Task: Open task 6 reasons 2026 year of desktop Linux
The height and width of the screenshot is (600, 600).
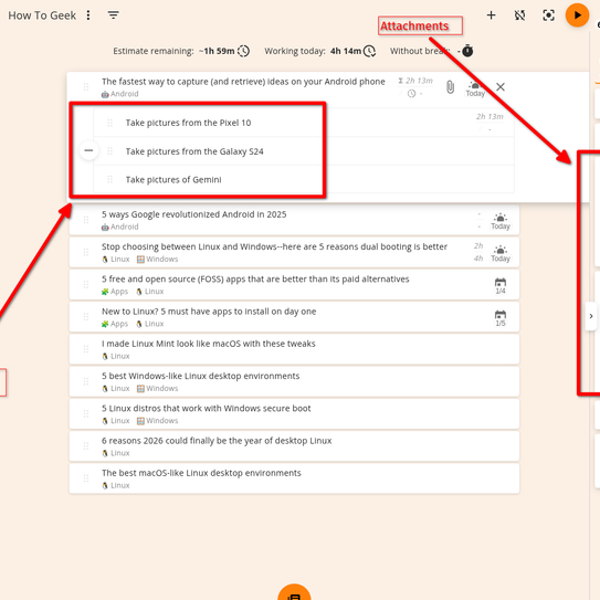Action: [x=216, y=441]
